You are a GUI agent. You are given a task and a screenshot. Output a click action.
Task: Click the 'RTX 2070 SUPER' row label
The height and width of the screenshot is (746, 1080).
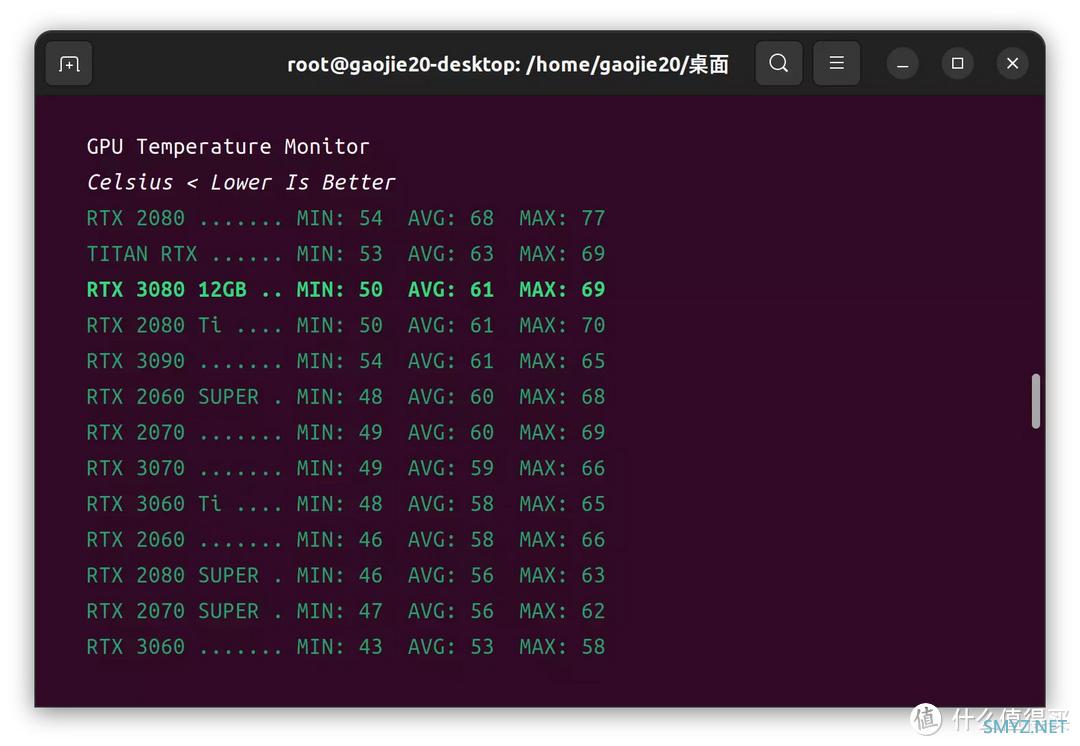173,612
